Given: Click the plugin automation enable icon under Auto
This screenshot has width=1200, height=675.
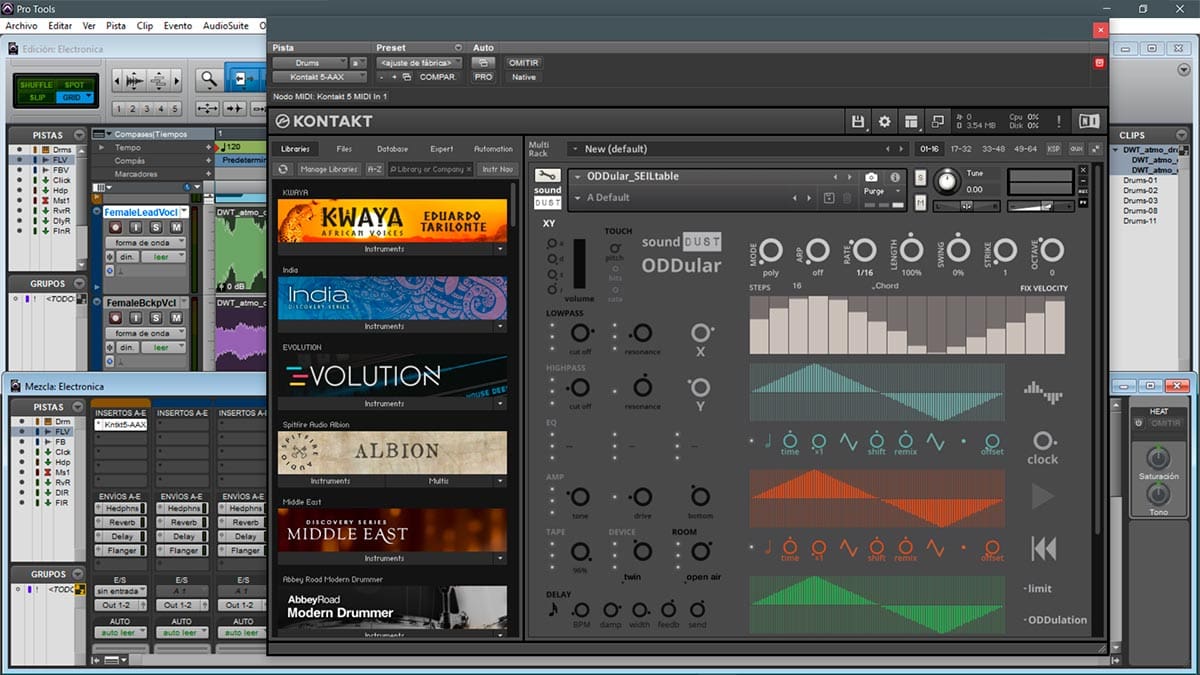Looking at the screenshot, I should (x=483, y=63).
